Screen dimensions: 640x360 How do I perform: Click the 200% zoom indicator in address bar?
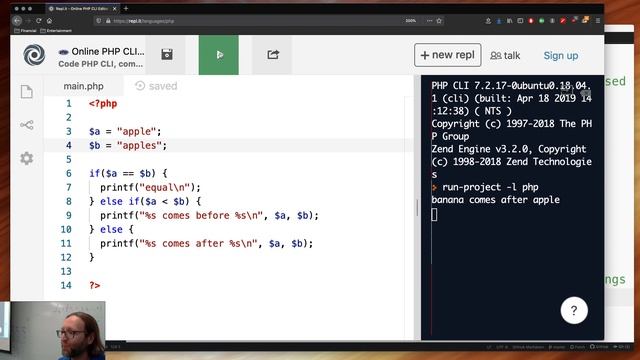411,21
